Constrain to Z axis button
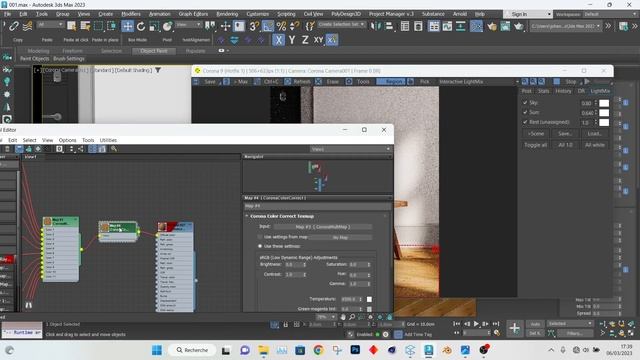Image resolution: width=640 pixels, height=360 pixels. pos(305,40)
